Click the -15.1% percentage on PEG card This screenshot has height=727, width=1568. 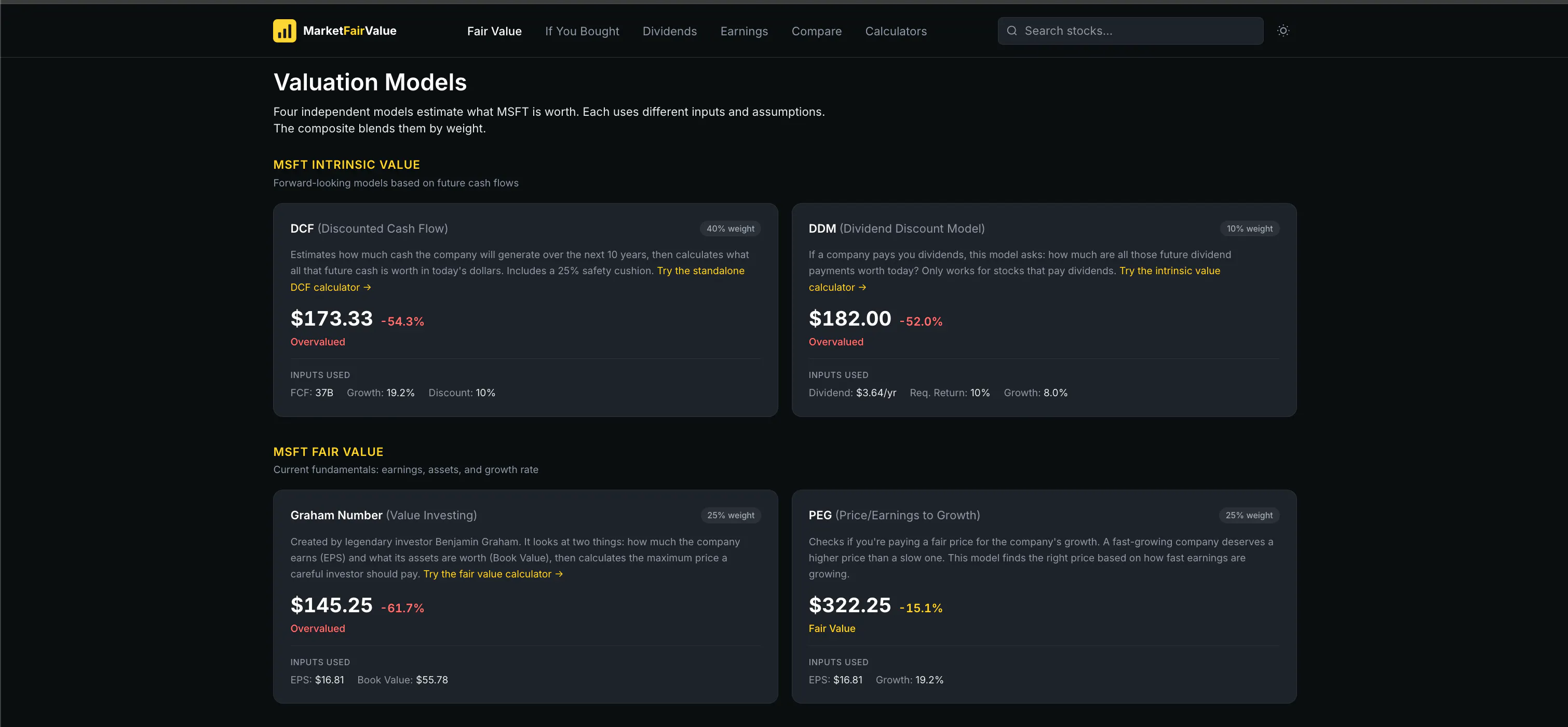921,608
